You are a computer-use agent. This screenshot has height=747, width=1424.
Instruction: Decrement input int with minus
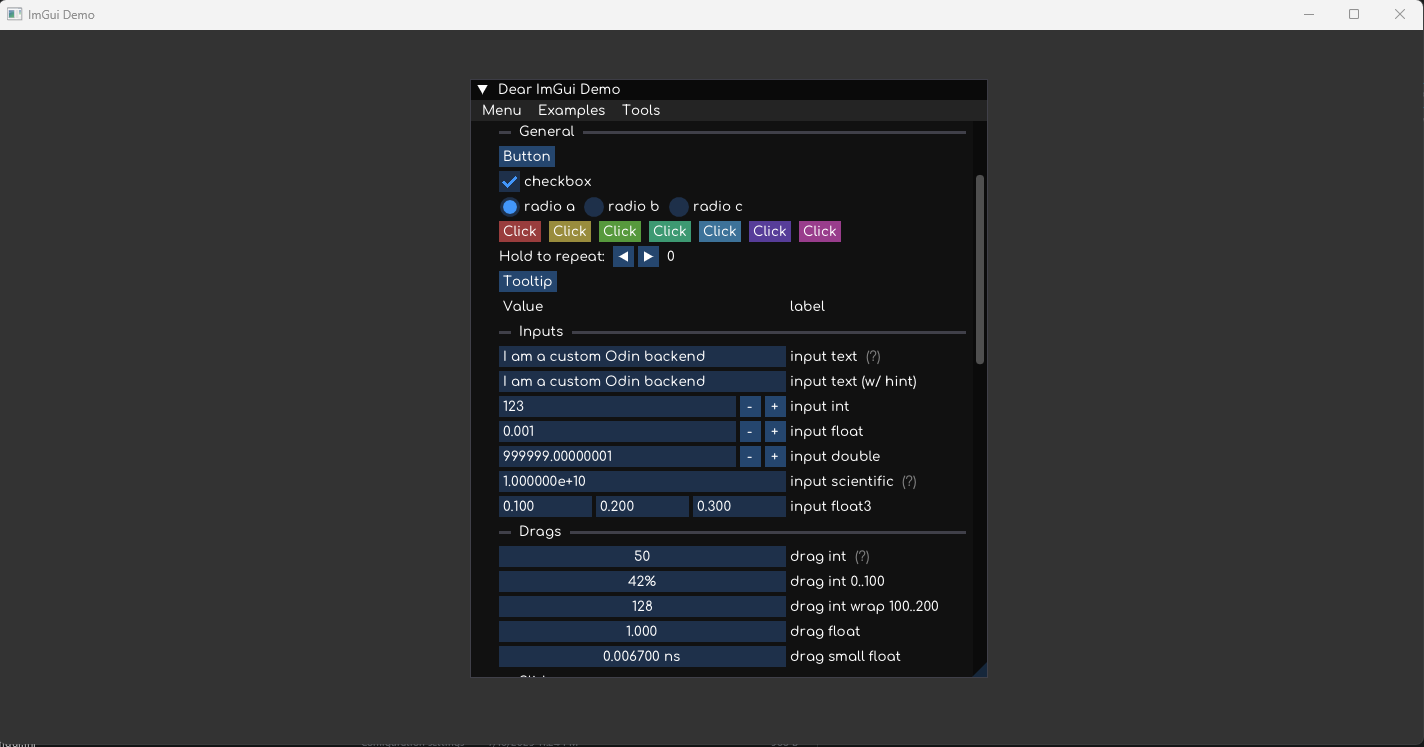tap(750, 406)
